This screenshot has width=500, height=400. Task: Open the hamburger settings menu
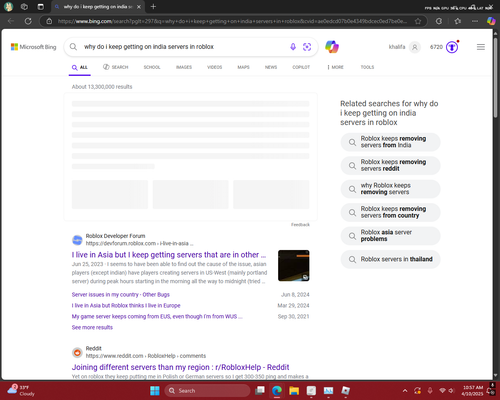pos(481,47)
